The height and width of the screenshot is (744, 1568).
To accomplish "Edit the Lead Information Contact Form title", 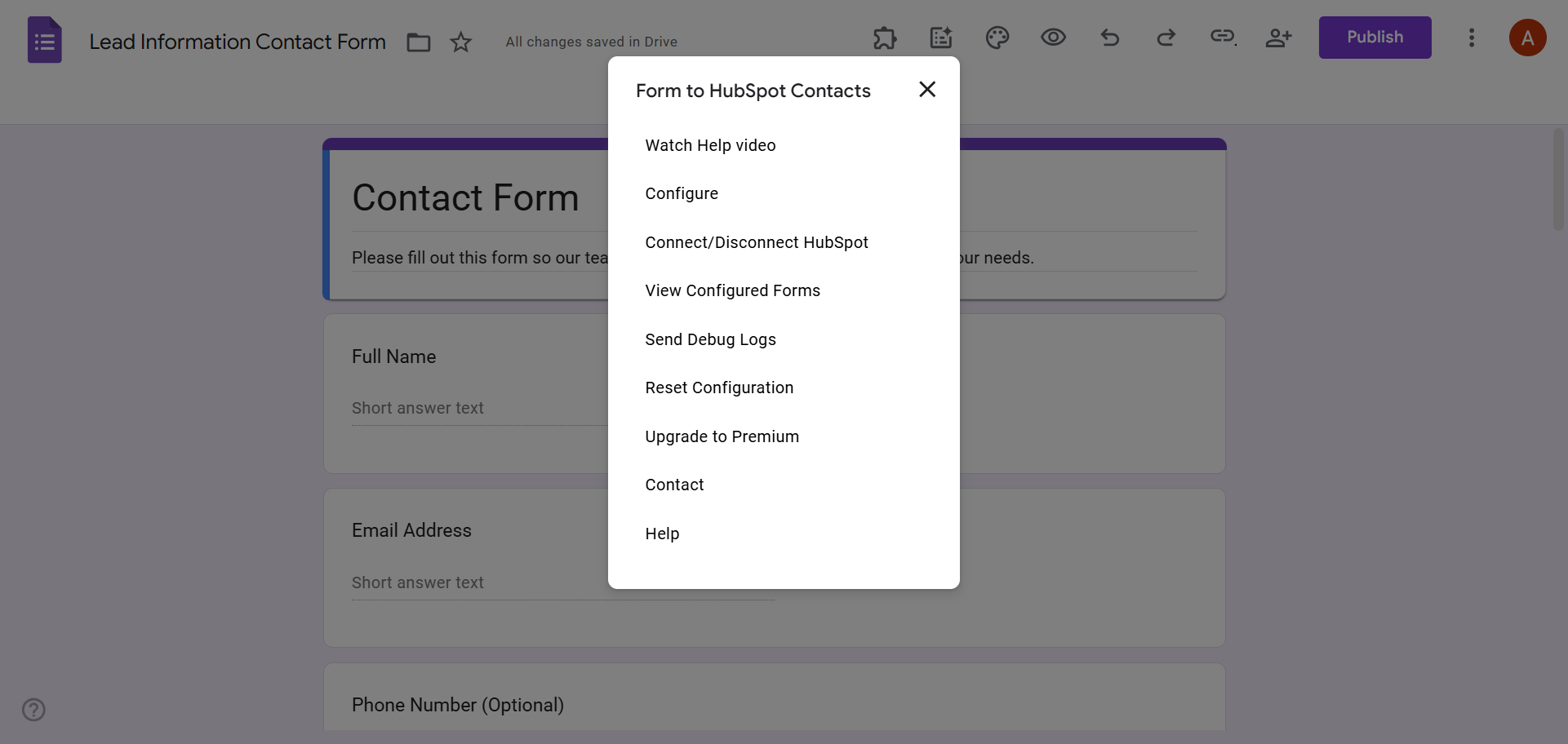I will 238,42.
